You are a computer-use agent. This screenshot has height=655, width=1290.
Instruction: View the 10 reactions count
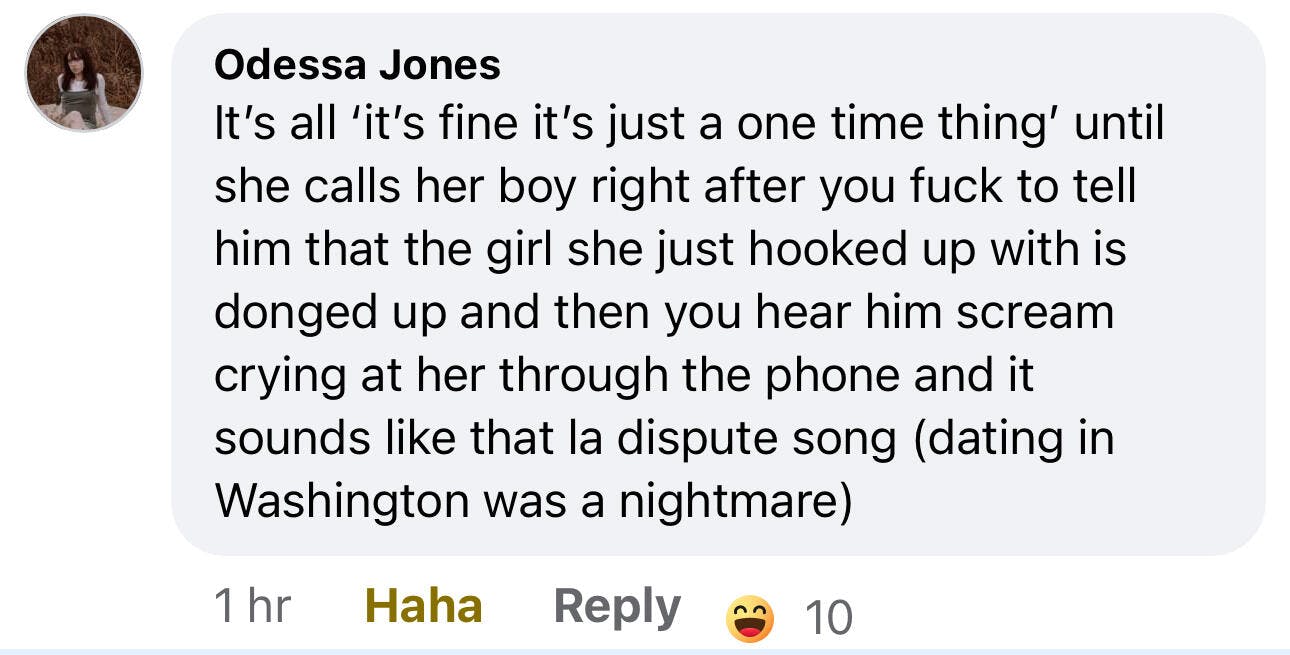coord(829,618)
